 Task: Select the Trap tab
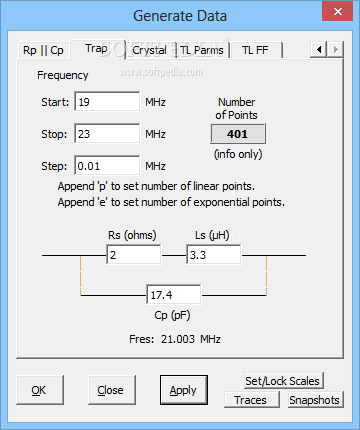tap(97, 49)
